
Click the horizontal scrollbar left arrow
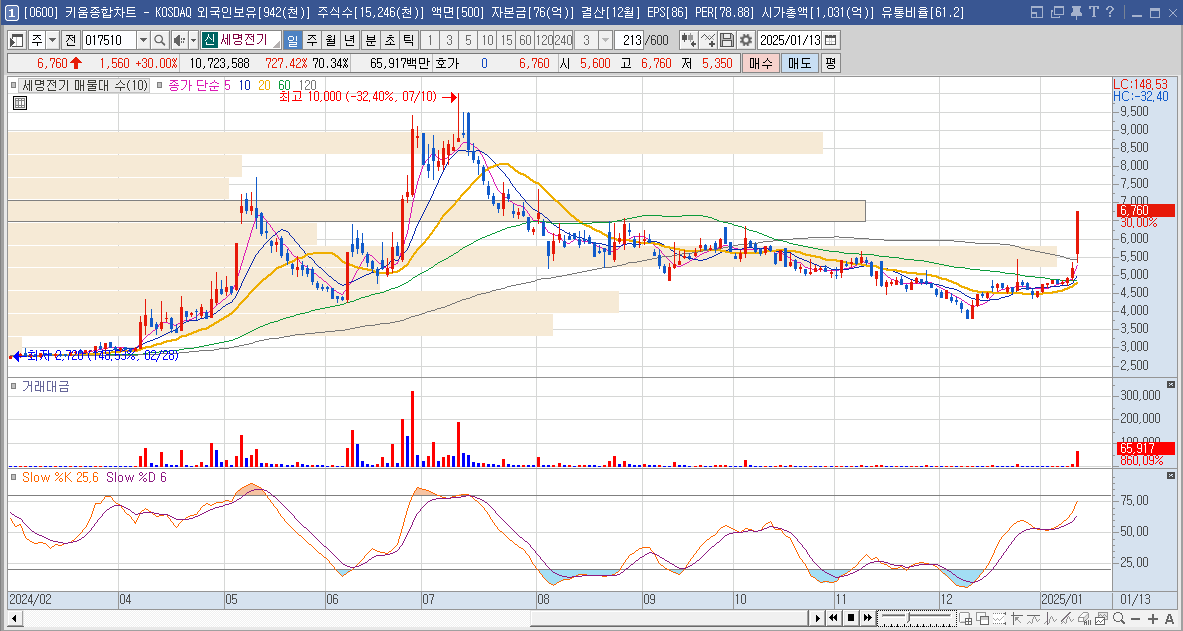pyautogui.click(x=13, y=618)
